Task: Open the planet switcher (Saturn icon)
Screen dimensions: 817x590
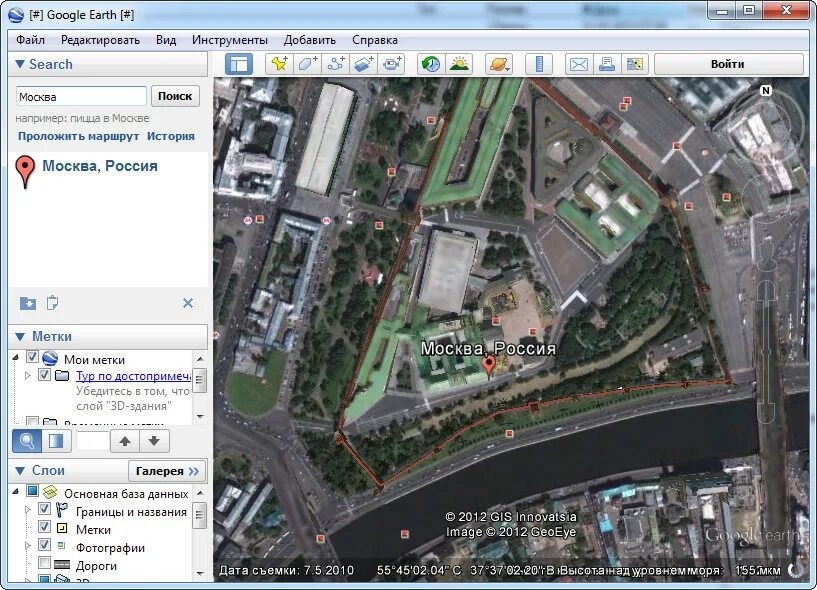Action: 499,64
